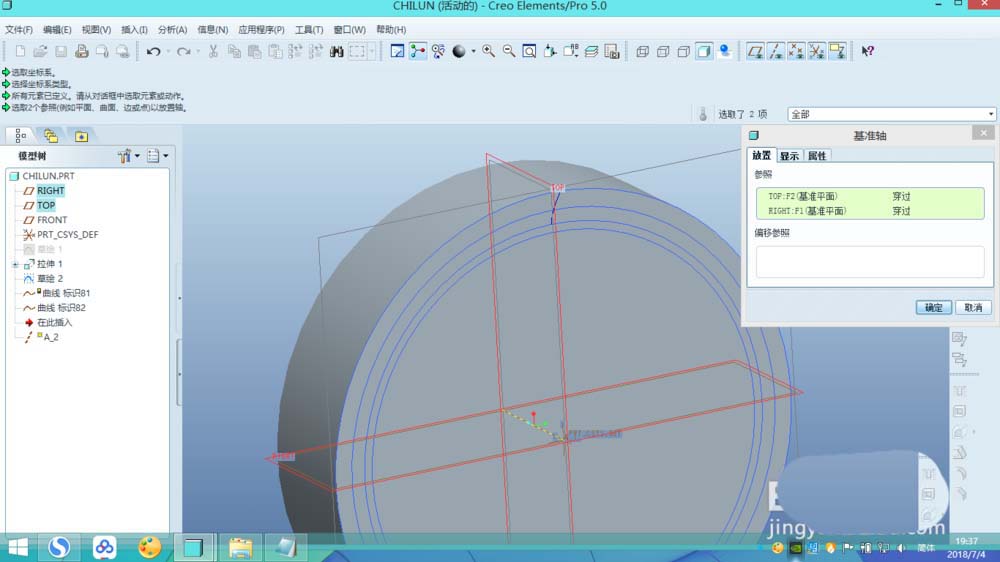Click the appearance gallery sphere icon
Screen dimensions: 1000x562
click(x=459, y=51)
